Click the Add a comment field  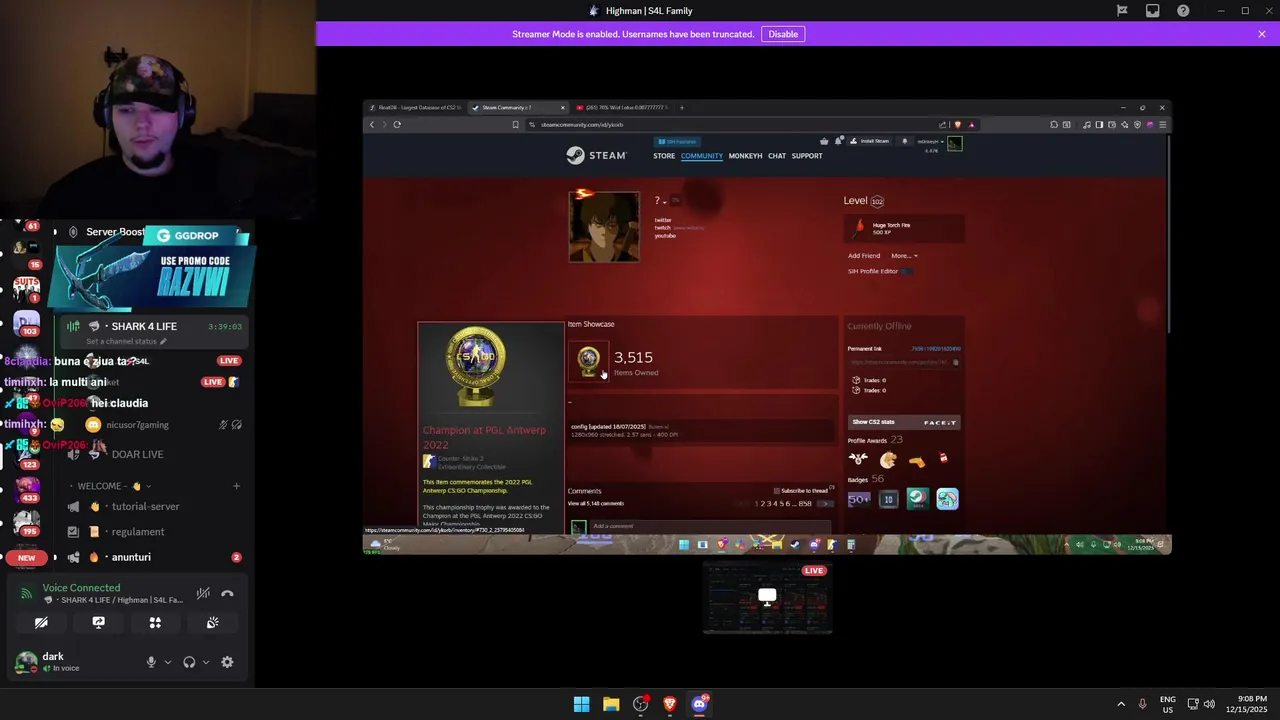710,526
